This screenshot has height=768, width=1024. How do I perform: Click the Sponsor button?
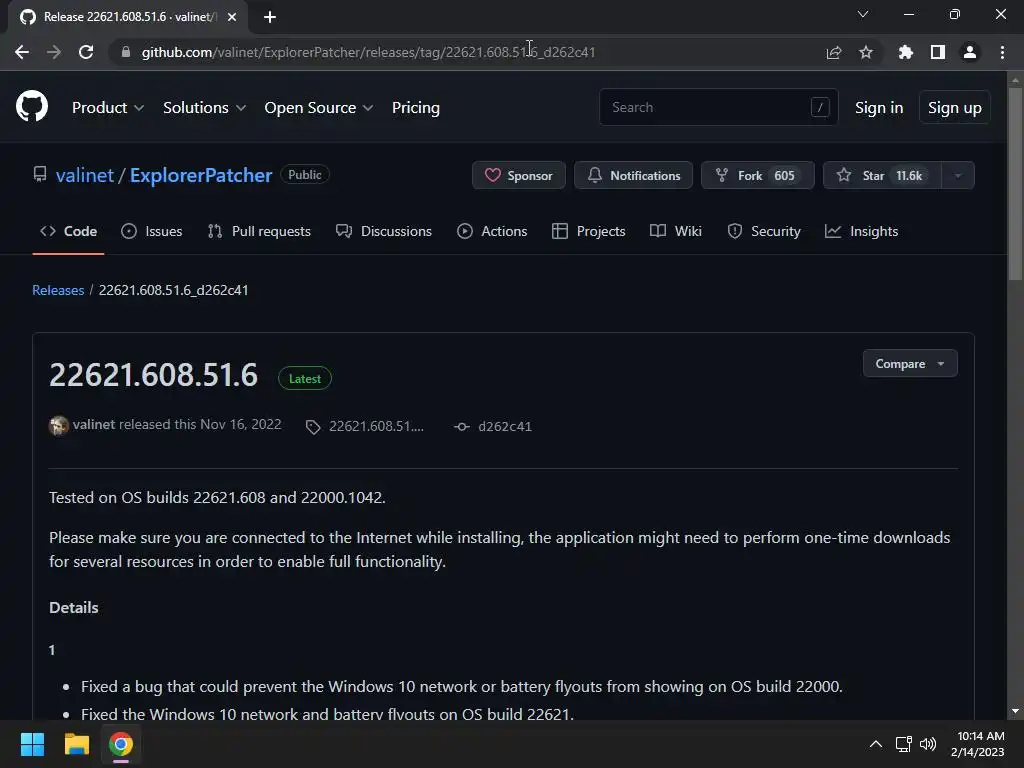click(519, 175)
